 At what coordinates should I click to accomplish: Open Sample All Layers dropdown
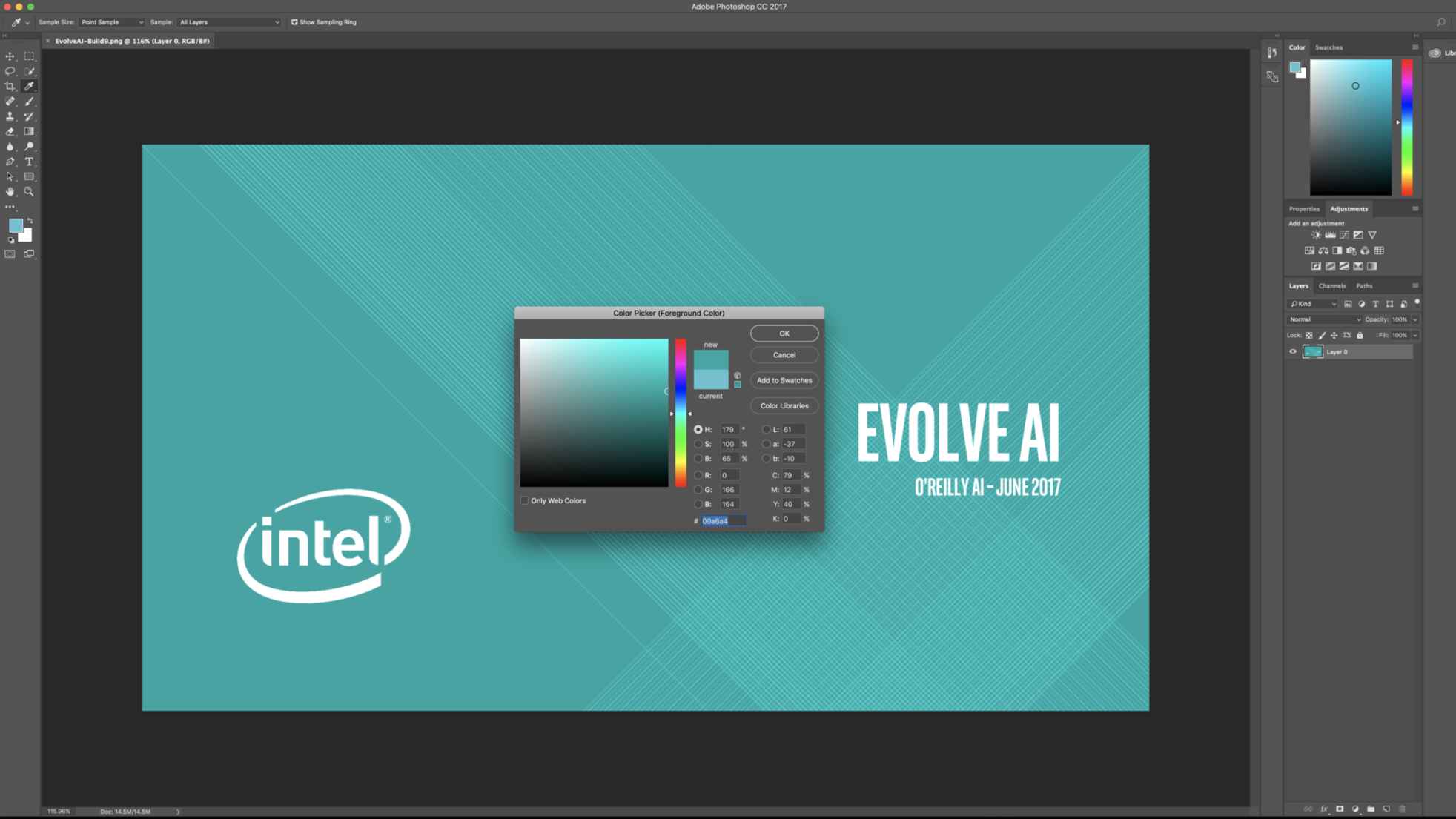[229, 22]
